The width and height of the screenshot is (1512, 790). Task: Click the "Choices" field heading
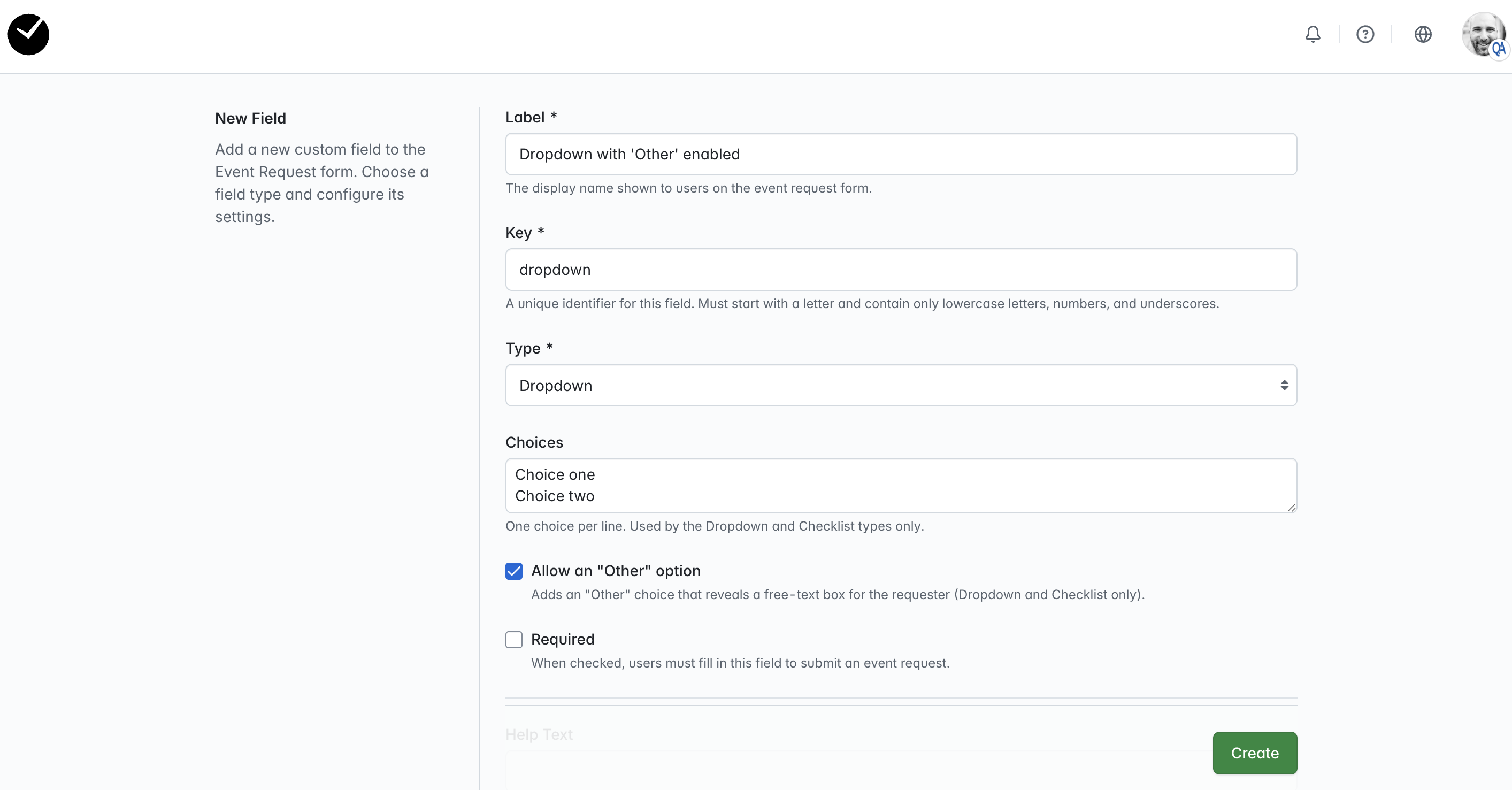pyautogui.click(x=534, y=442)
